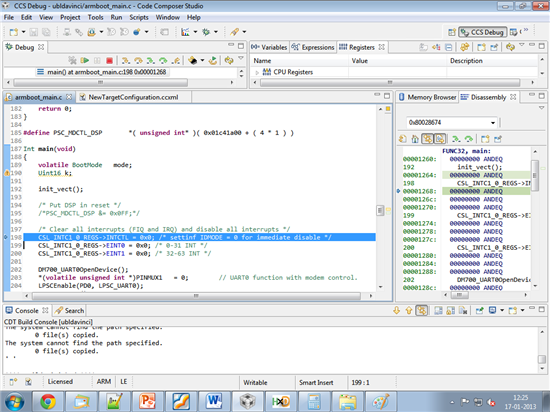Expand the CPU Registers tree node

pos(257,72)
